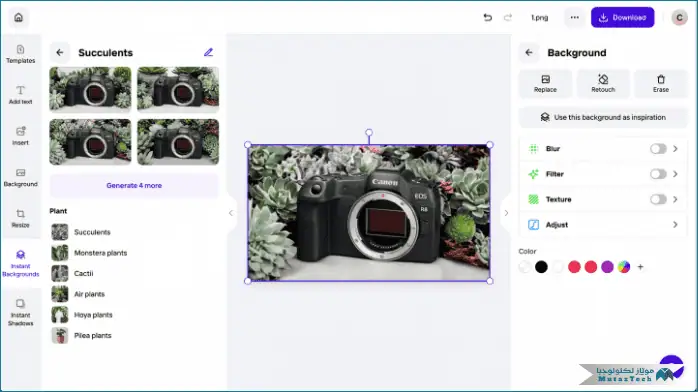The width and height of the screenshot is (698, 392).
Task: Click the Texture effect icon
Action: click(533, 199)
